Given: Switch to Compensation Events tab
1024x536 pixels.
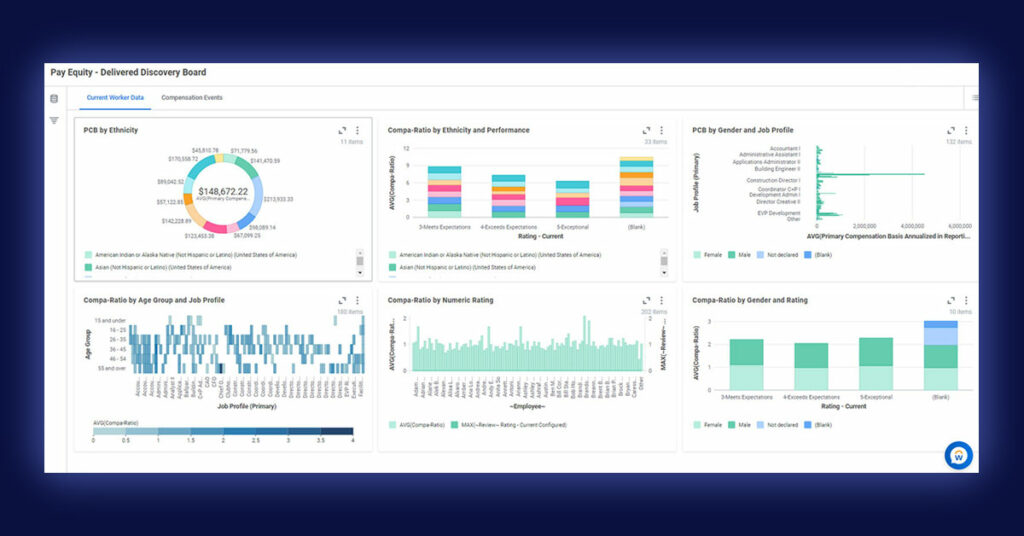Looking at the screenshot, I should click(192, 98).
